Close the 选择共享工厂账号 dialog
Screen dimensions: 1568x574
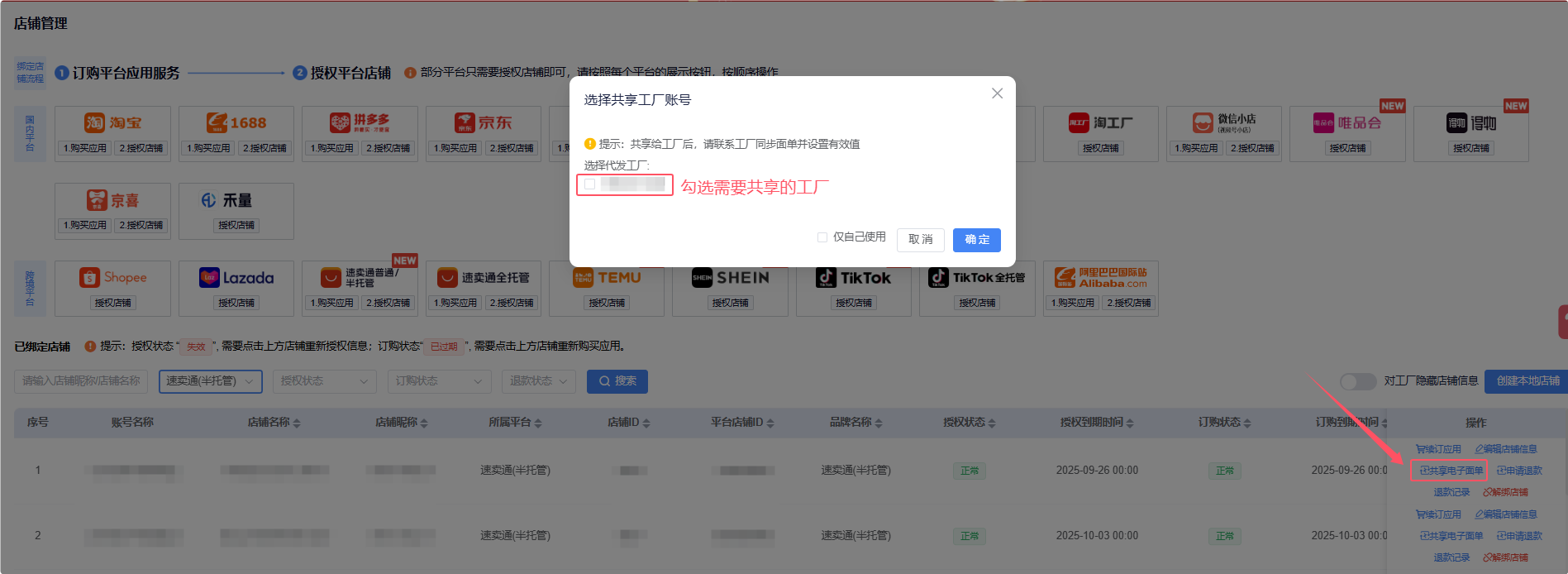point(997,93)
